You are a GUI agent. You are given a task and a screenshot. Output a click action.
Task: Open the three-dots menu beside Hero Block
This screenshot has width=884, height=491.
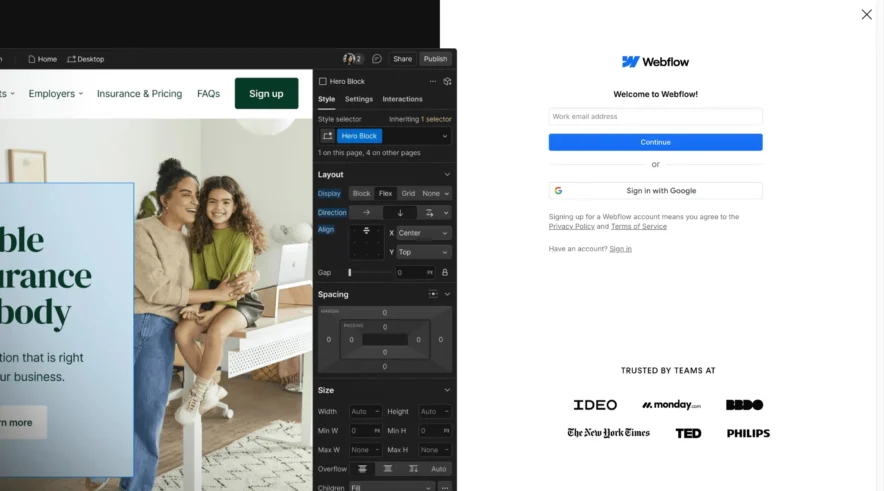(432, 81)
